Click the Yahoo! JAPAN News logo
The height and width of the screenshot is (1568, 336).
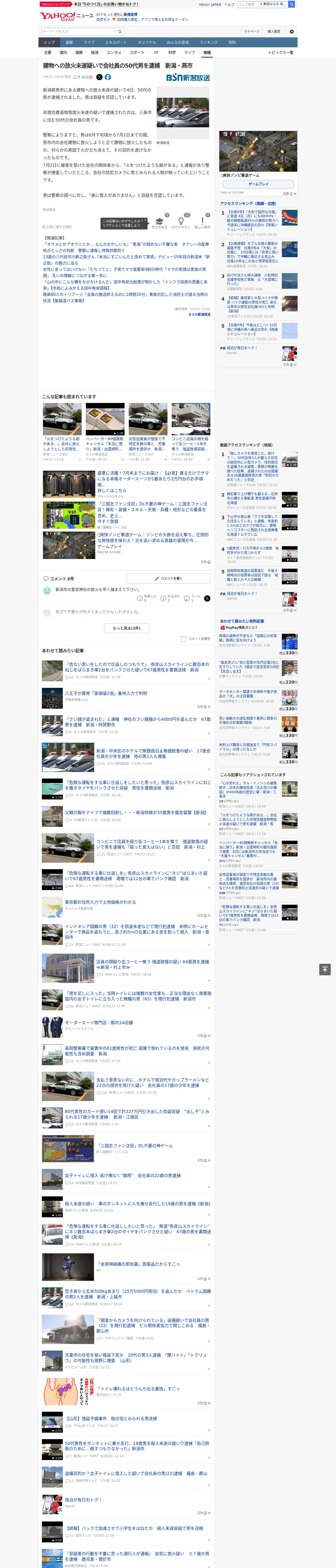[66, 16]
